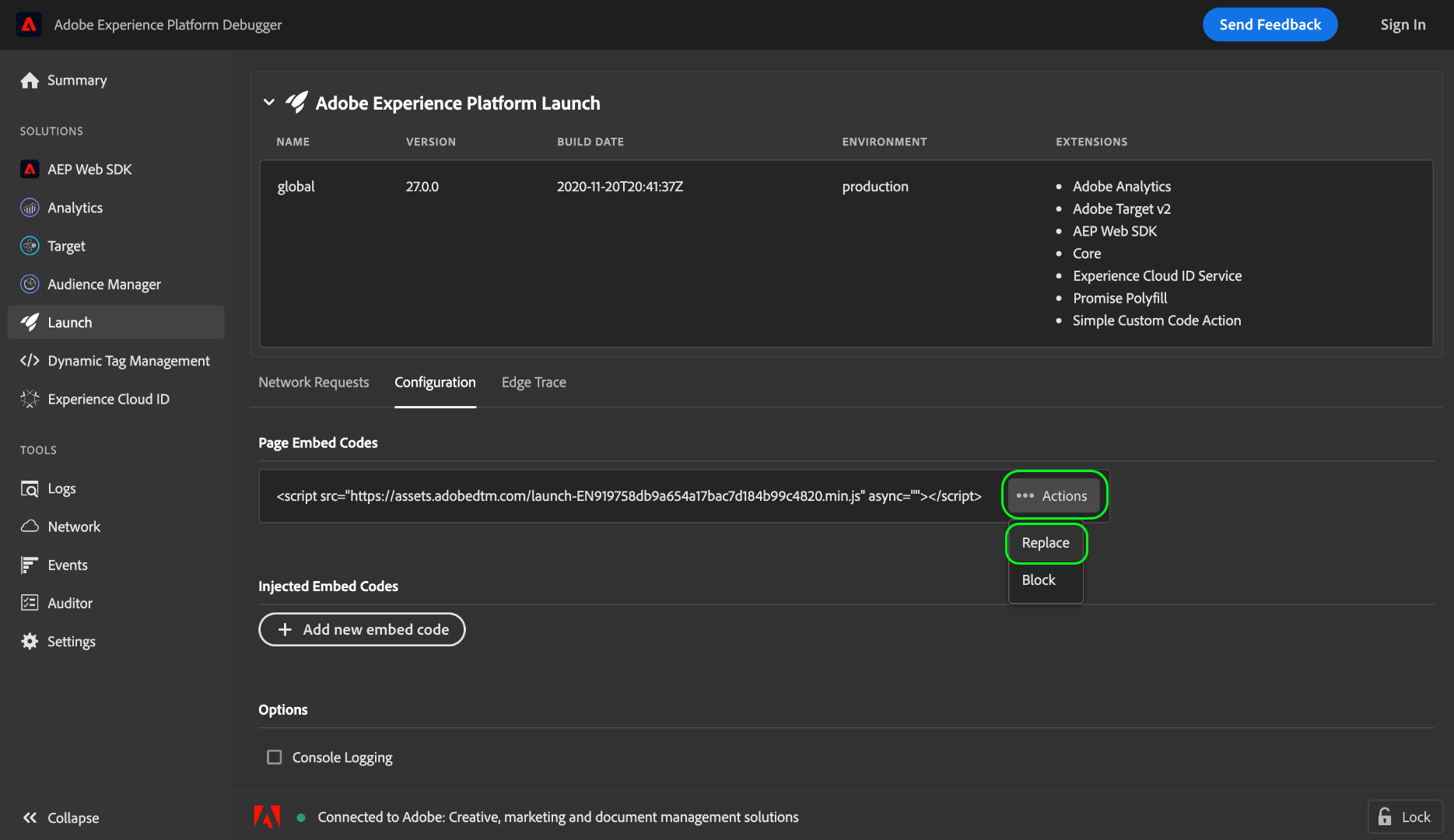
Task: Select the AEP Web SDK solution icon
Action: coord(30,169)
